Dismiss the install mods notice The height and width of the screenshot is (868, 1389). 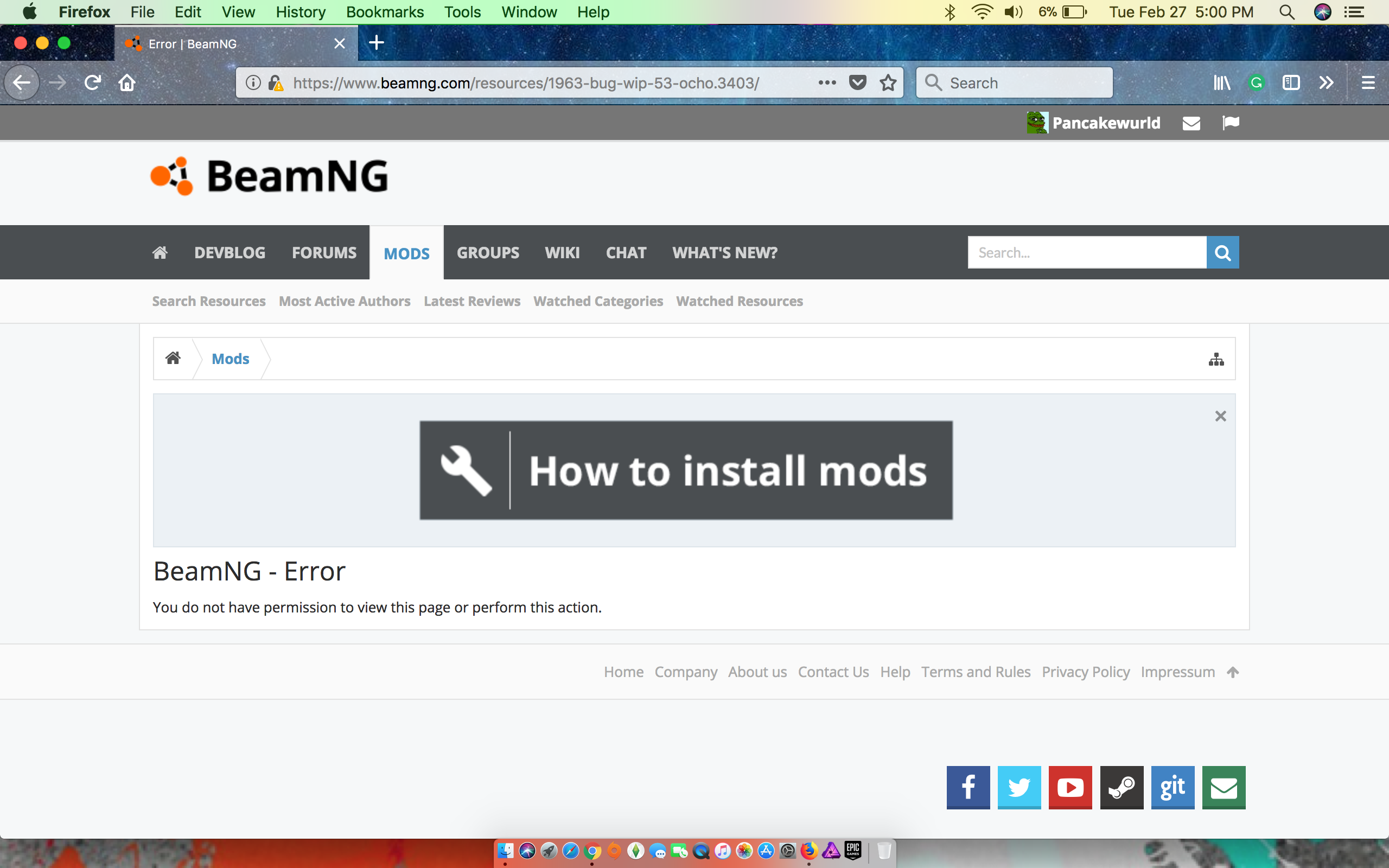click(x=1220, y=416)
